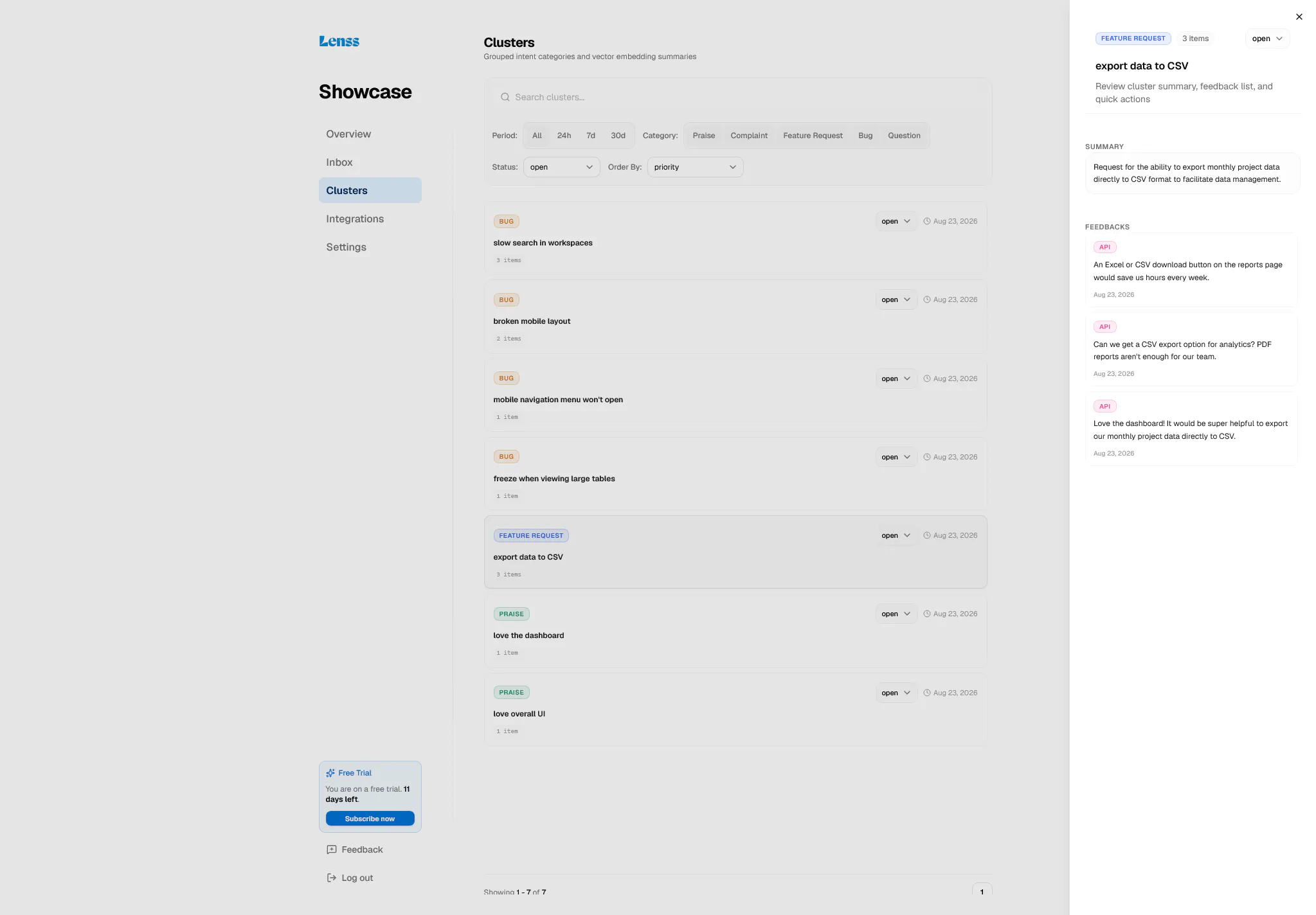Click the Showing 1 - 7 of 7 text
This screenshot has height=915, width=1316.
point(514,892)
